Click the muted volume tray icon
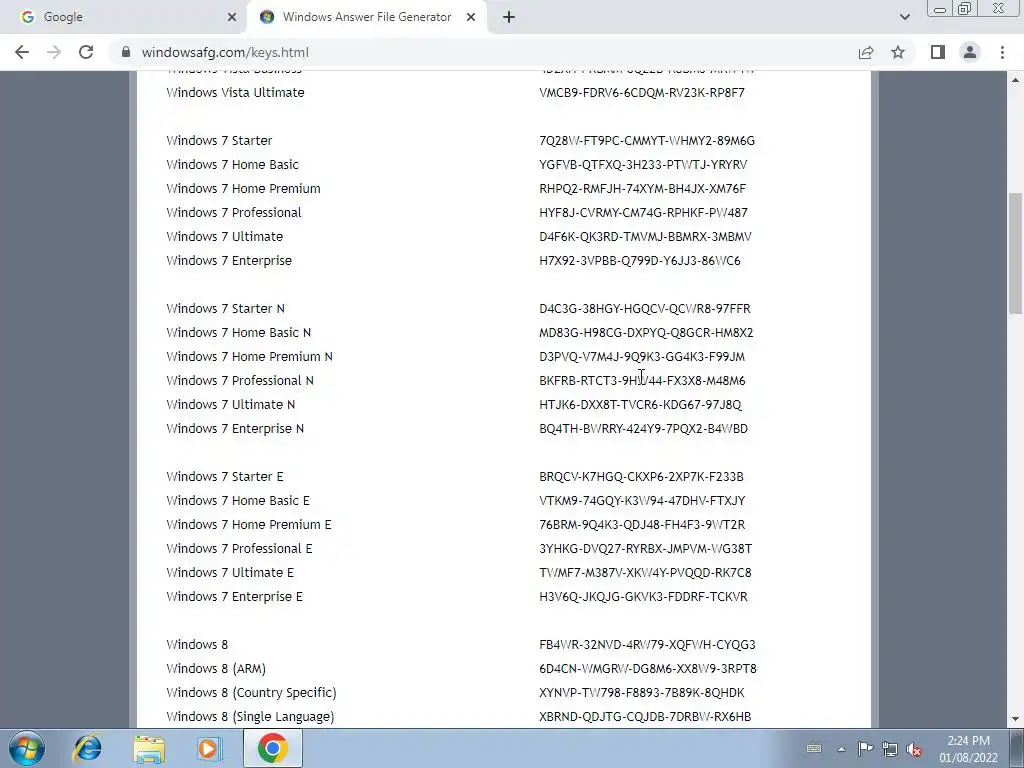 914,749
